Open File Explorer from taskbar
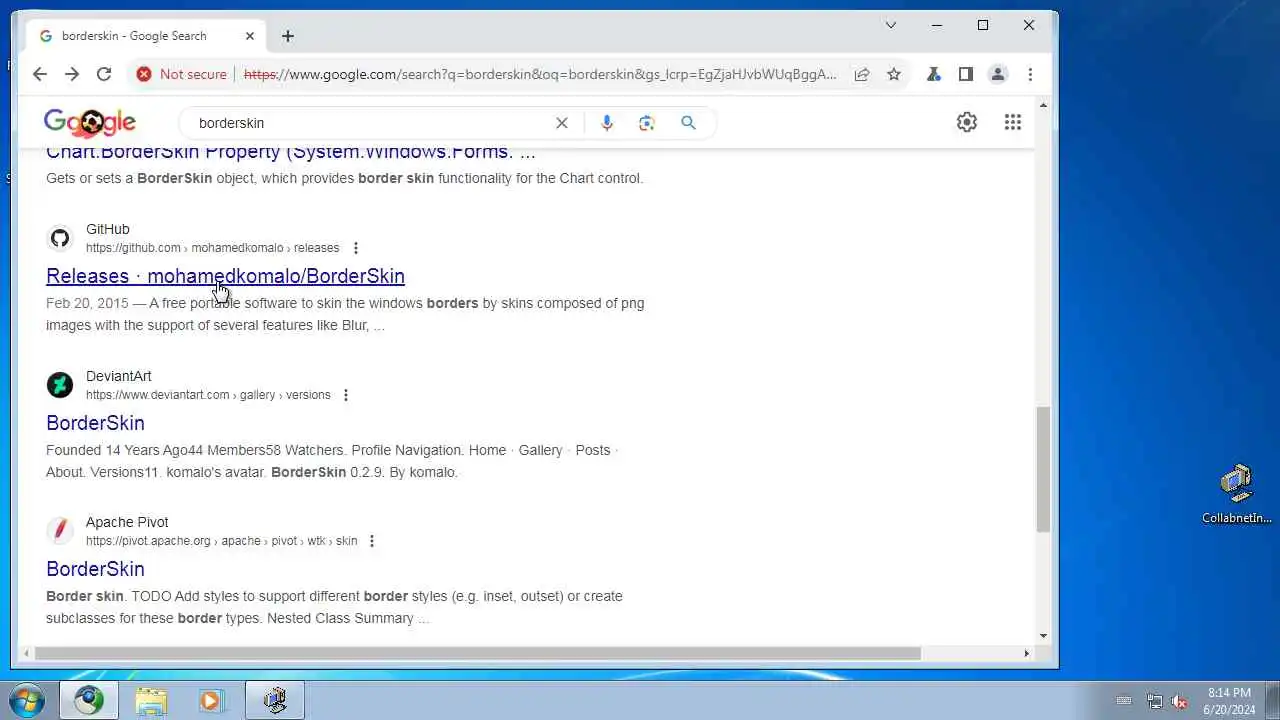The height and width of the screenshot is (720, 1280). tap(151, 700)
